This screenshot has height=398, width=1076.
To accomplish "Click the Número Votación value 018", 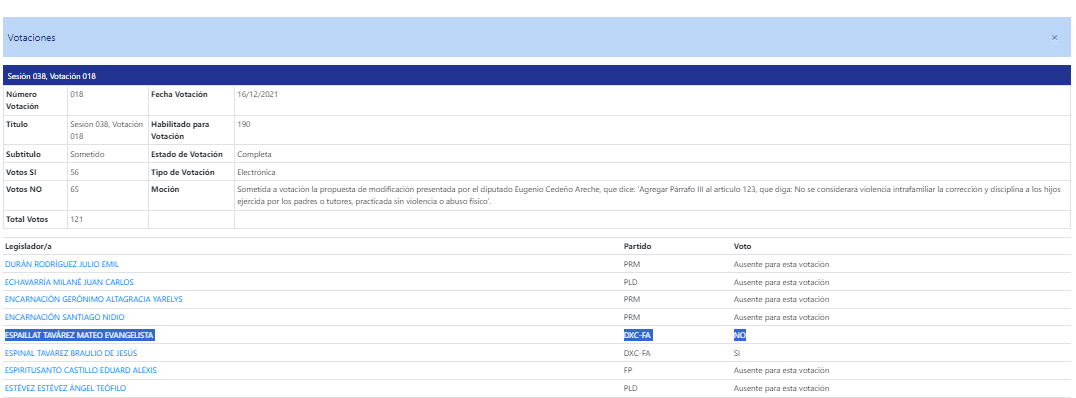I will [x=76, y=94].
